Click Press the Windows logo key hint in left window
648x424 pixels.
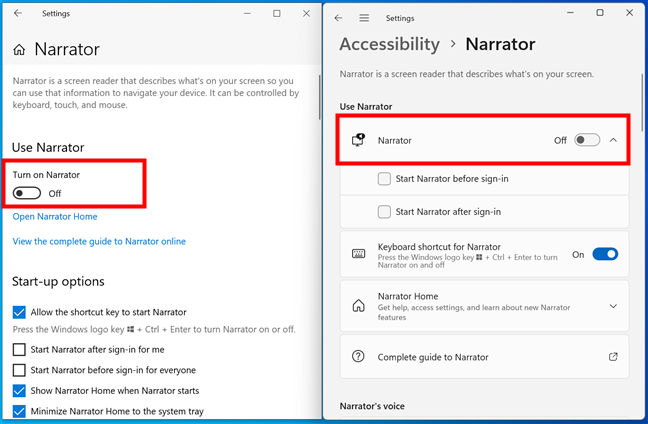pyautogui.click(x=154, y=329)
